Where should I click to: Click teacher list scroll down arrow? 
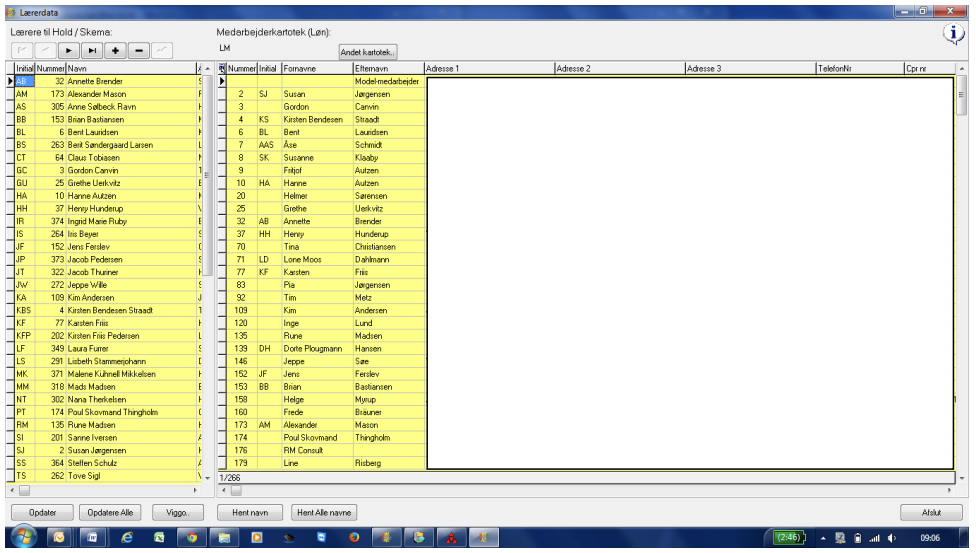(207, 478)
